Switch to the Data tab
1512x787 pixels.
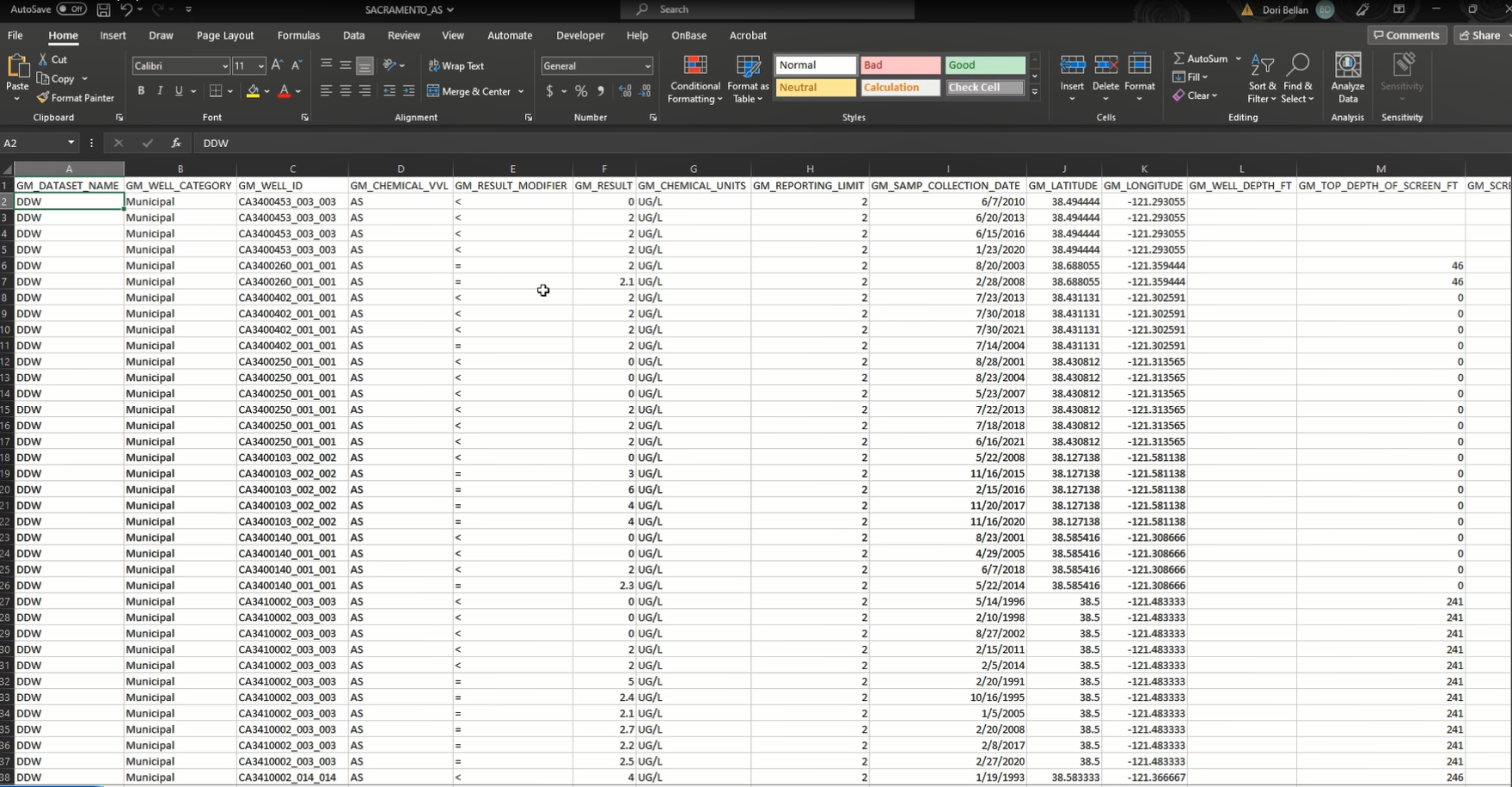[x=353, y=35]
